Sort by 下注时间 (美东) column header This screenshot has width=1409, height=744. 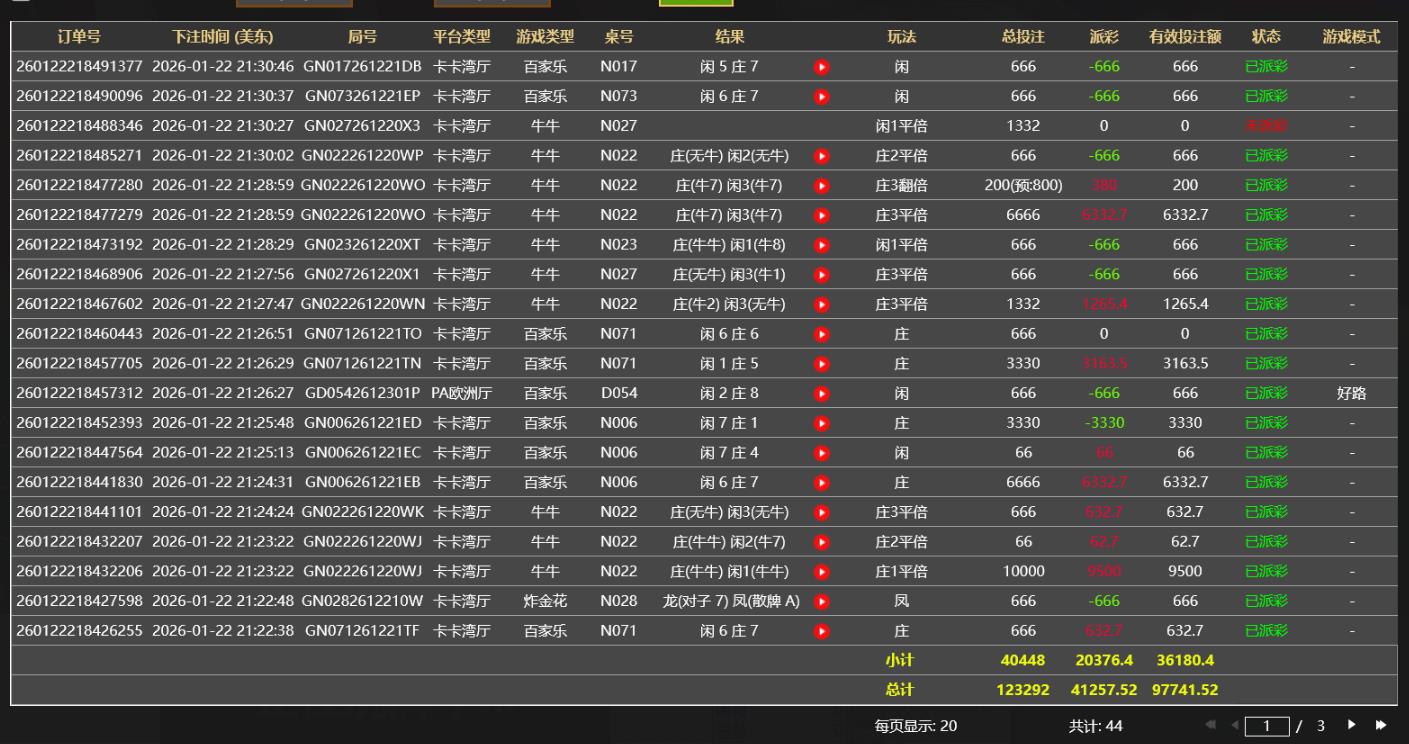222,37
